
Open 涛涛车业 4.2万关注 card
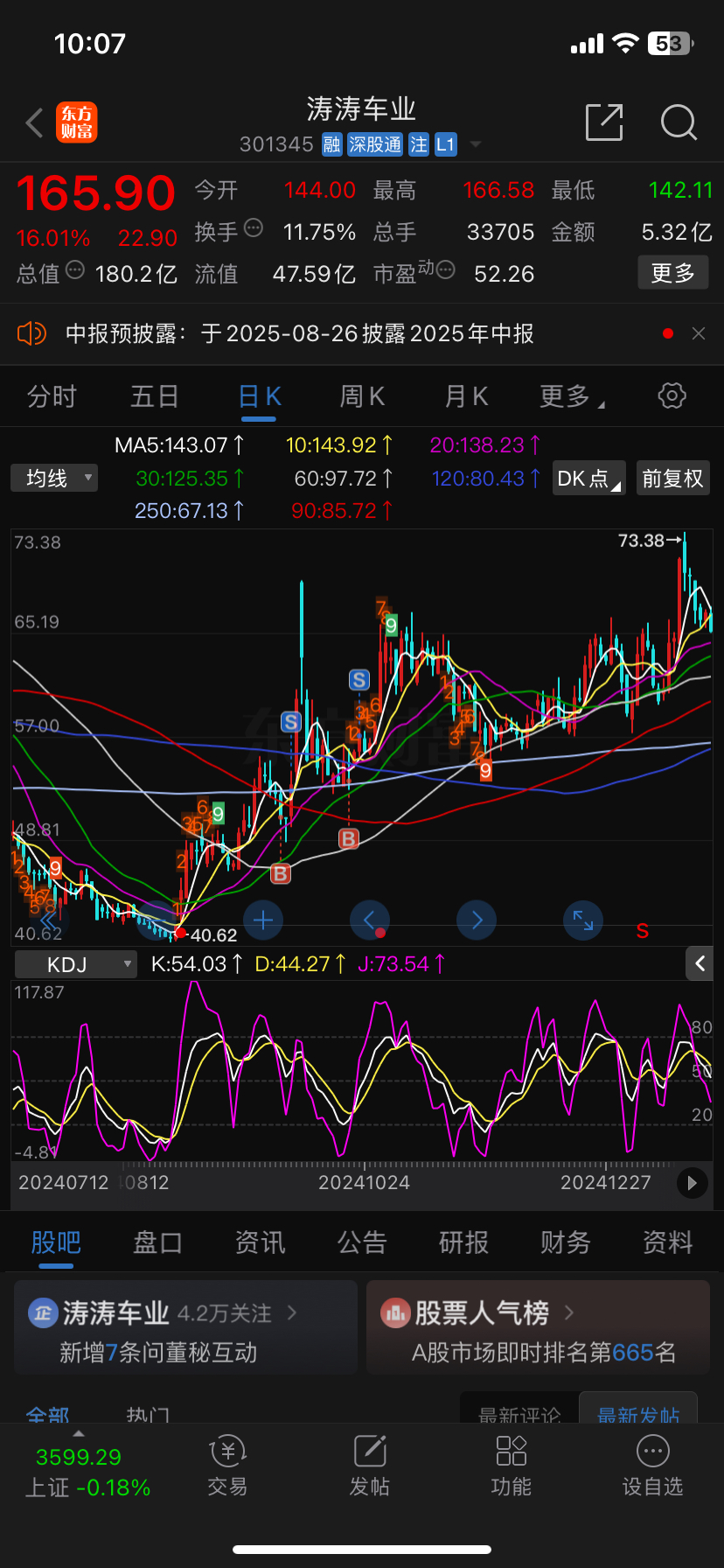pos(186,1328)
